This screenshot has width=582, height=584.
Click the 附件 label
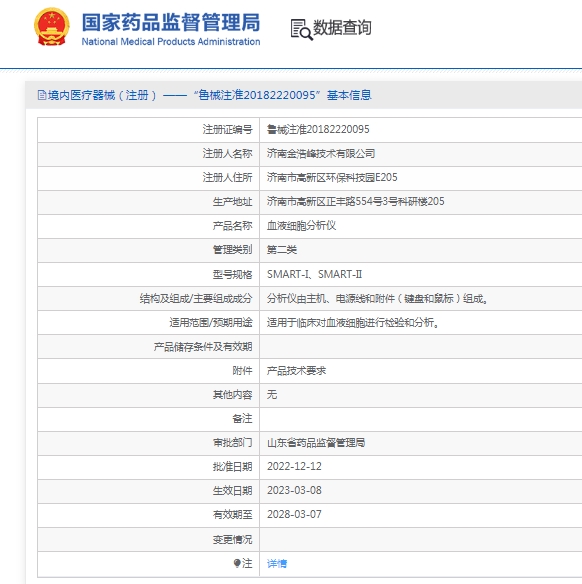pos(242,371)
